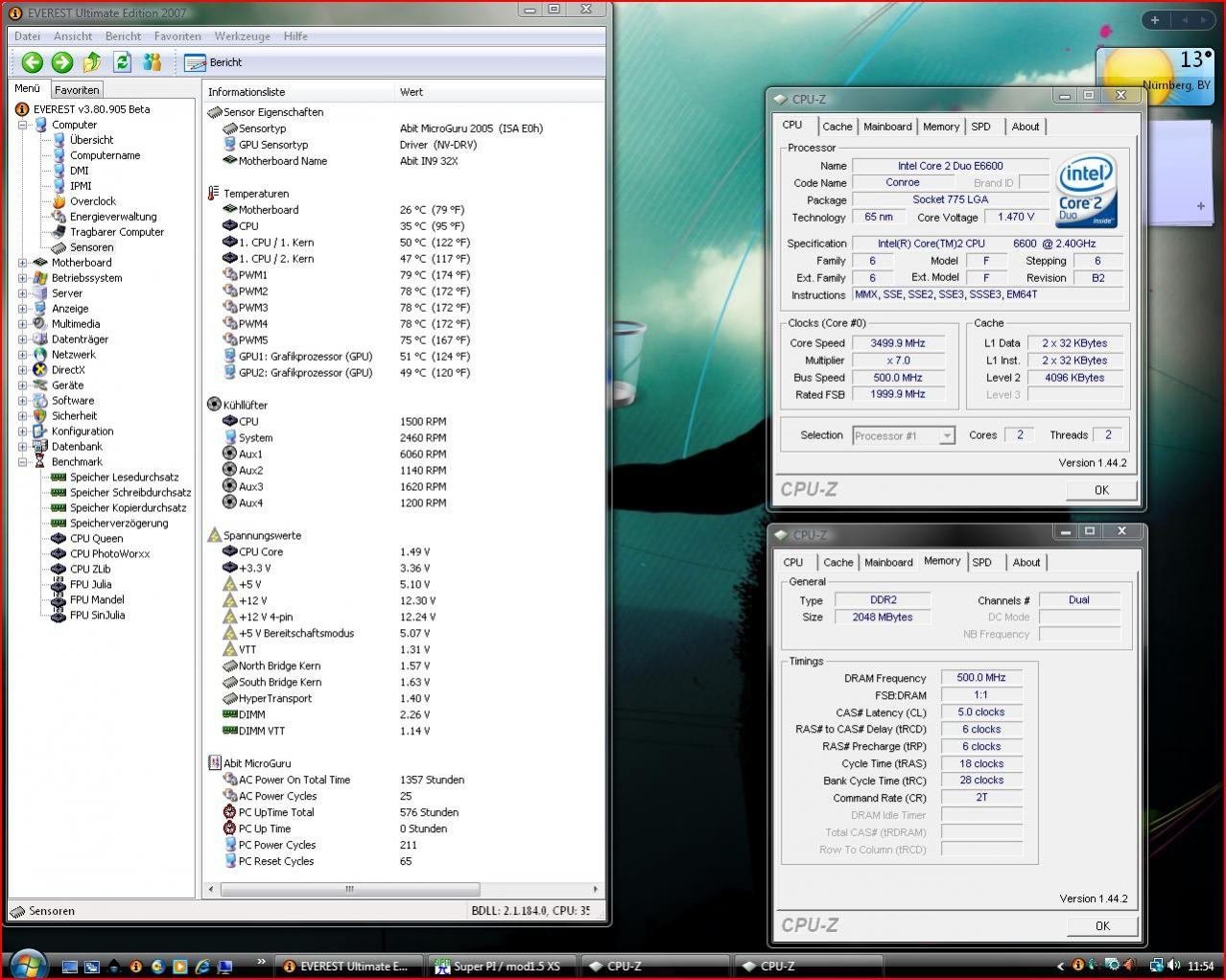Click the Informationsliste column header
Image resolution: width=1226 pixels, height=980 pixels.
click(298, 92)
